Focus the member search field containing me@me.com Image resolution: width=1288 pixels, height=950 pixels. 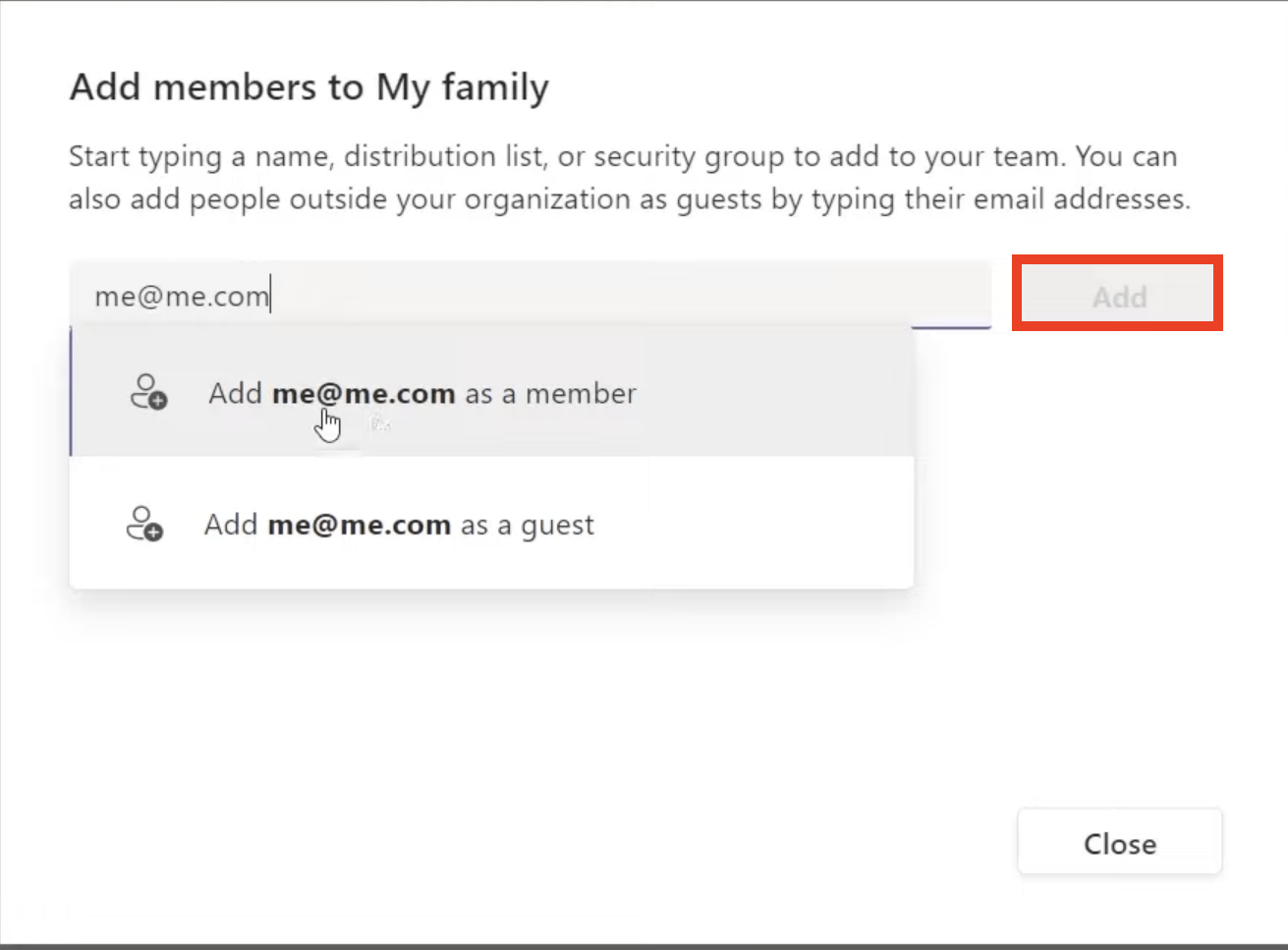(531, 295)
